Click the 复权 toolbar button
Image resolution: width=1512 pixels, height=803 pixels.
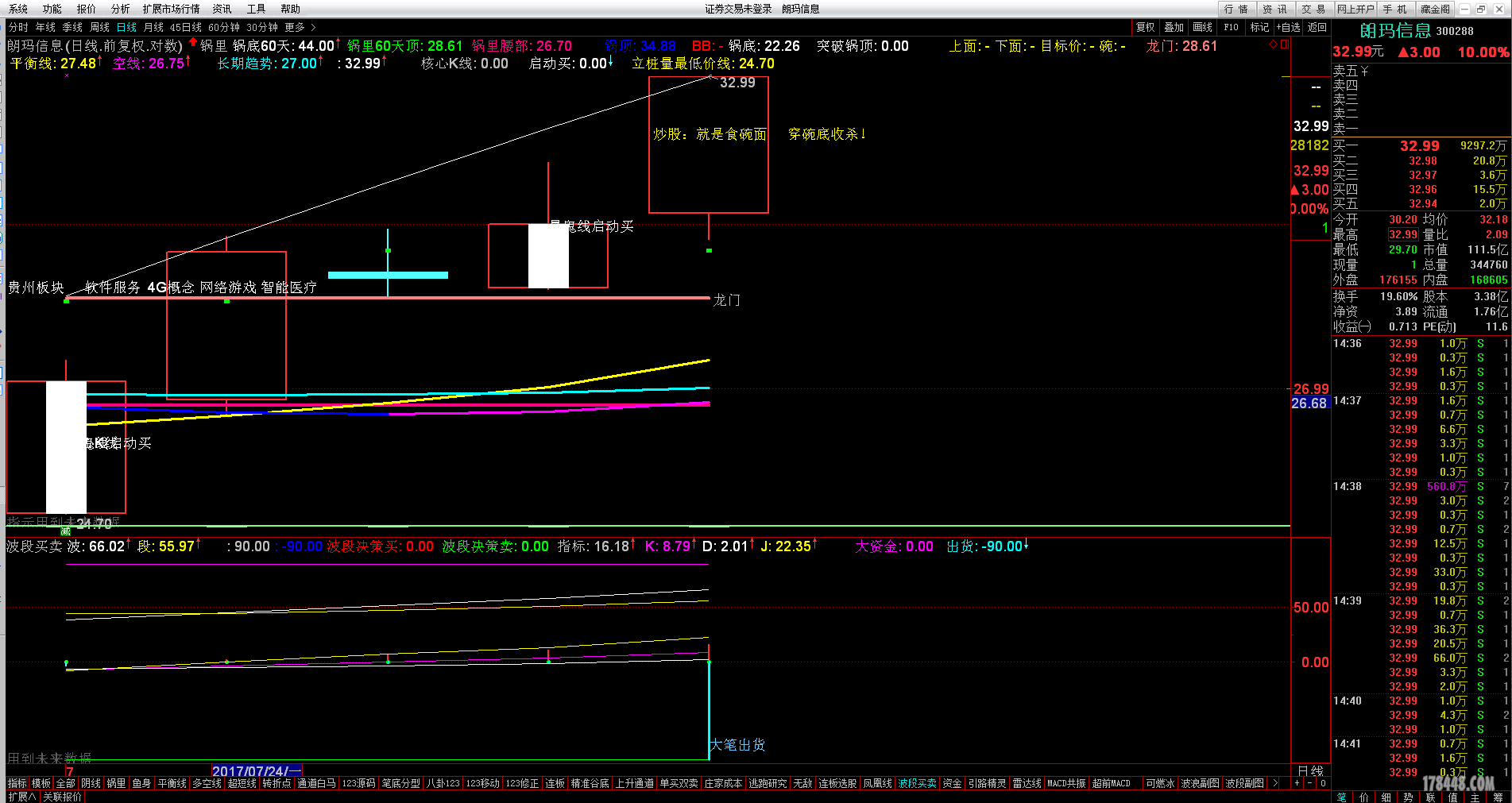click(x=1146, y=27)
